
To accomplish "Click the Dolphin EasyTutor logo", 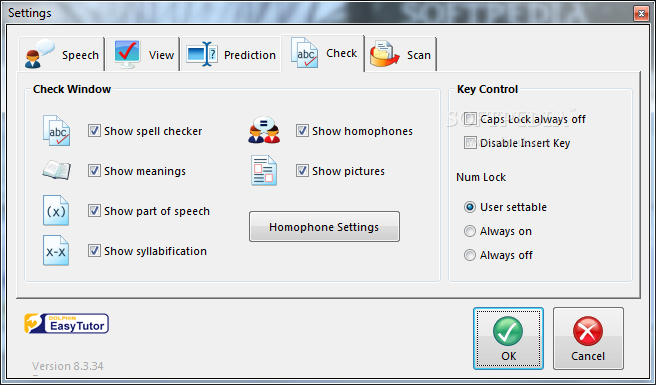I will [x=67, y=323].
